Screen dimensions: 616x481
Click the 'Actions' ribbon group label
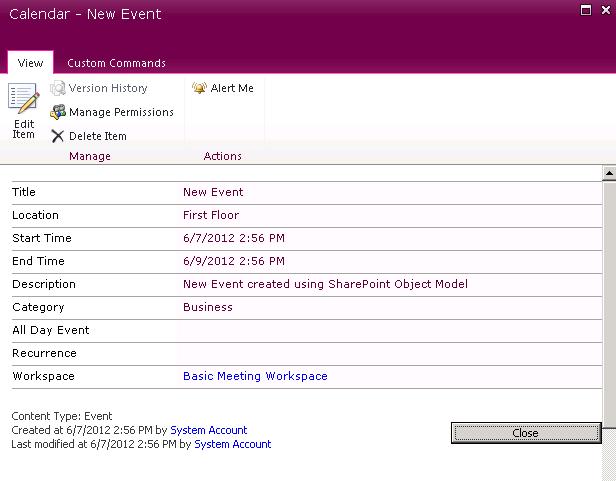point(222,156)
